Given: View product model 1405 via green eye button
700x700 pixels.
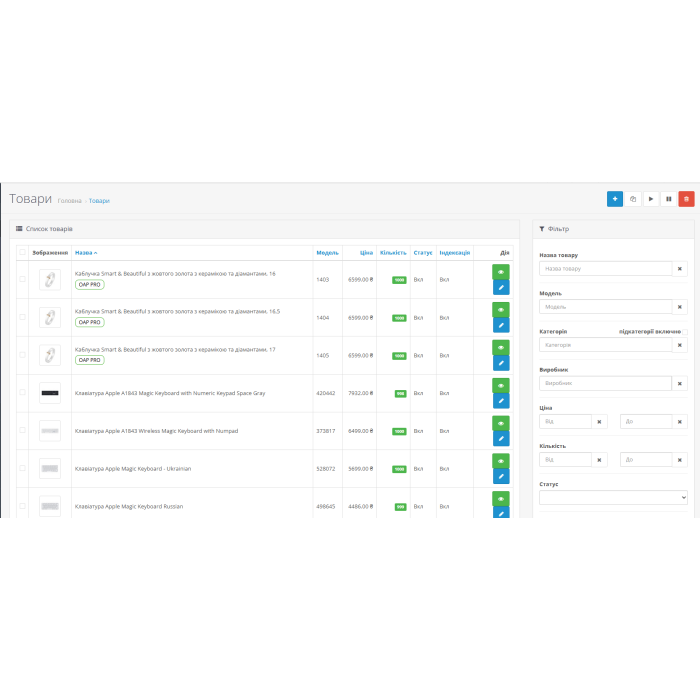Looking at the screenshot, I should tap(500, 347).
